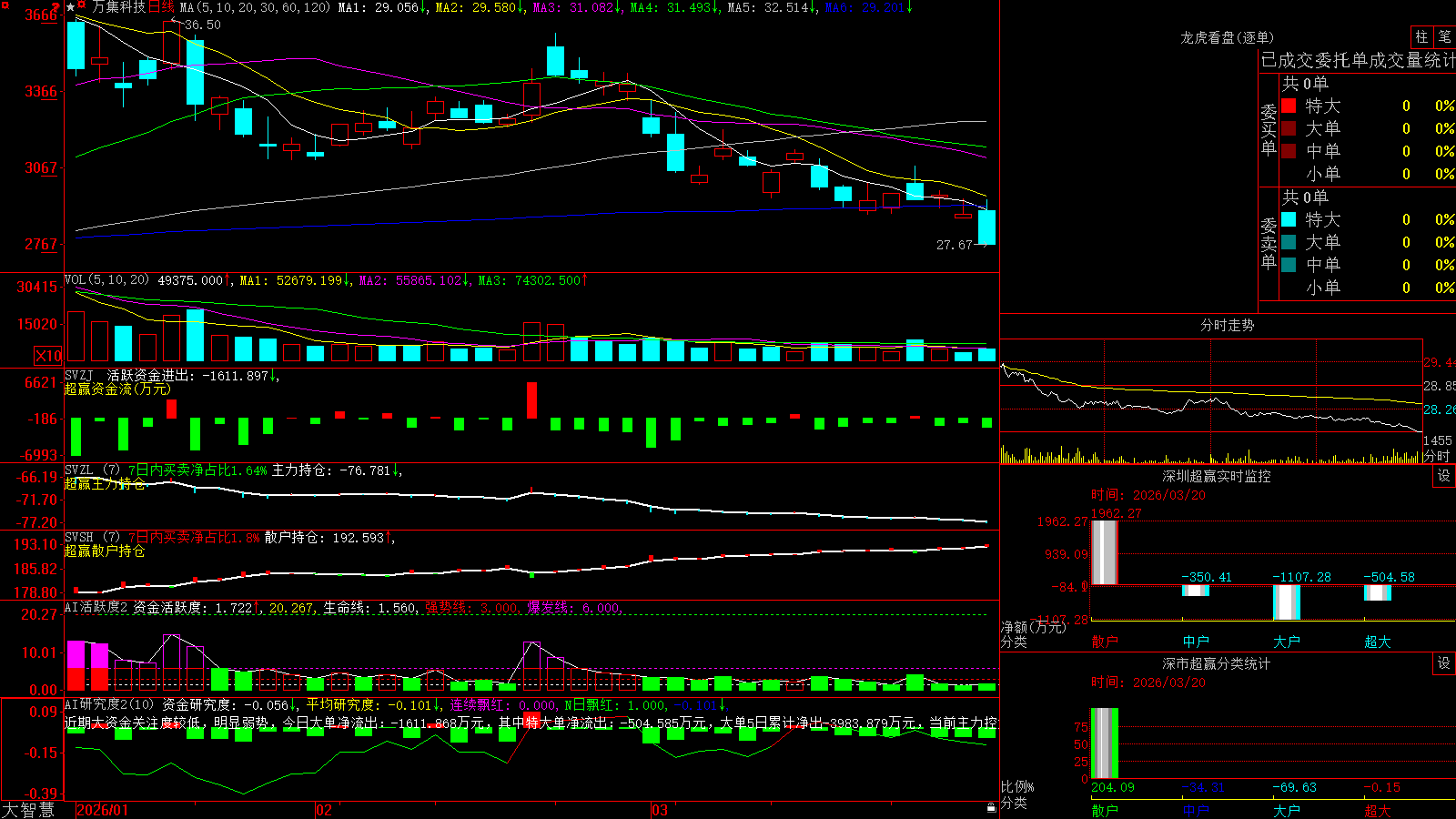Click the 已成交委托单成交量统计 header
1456x819 pixels.
coord(1358,60)
